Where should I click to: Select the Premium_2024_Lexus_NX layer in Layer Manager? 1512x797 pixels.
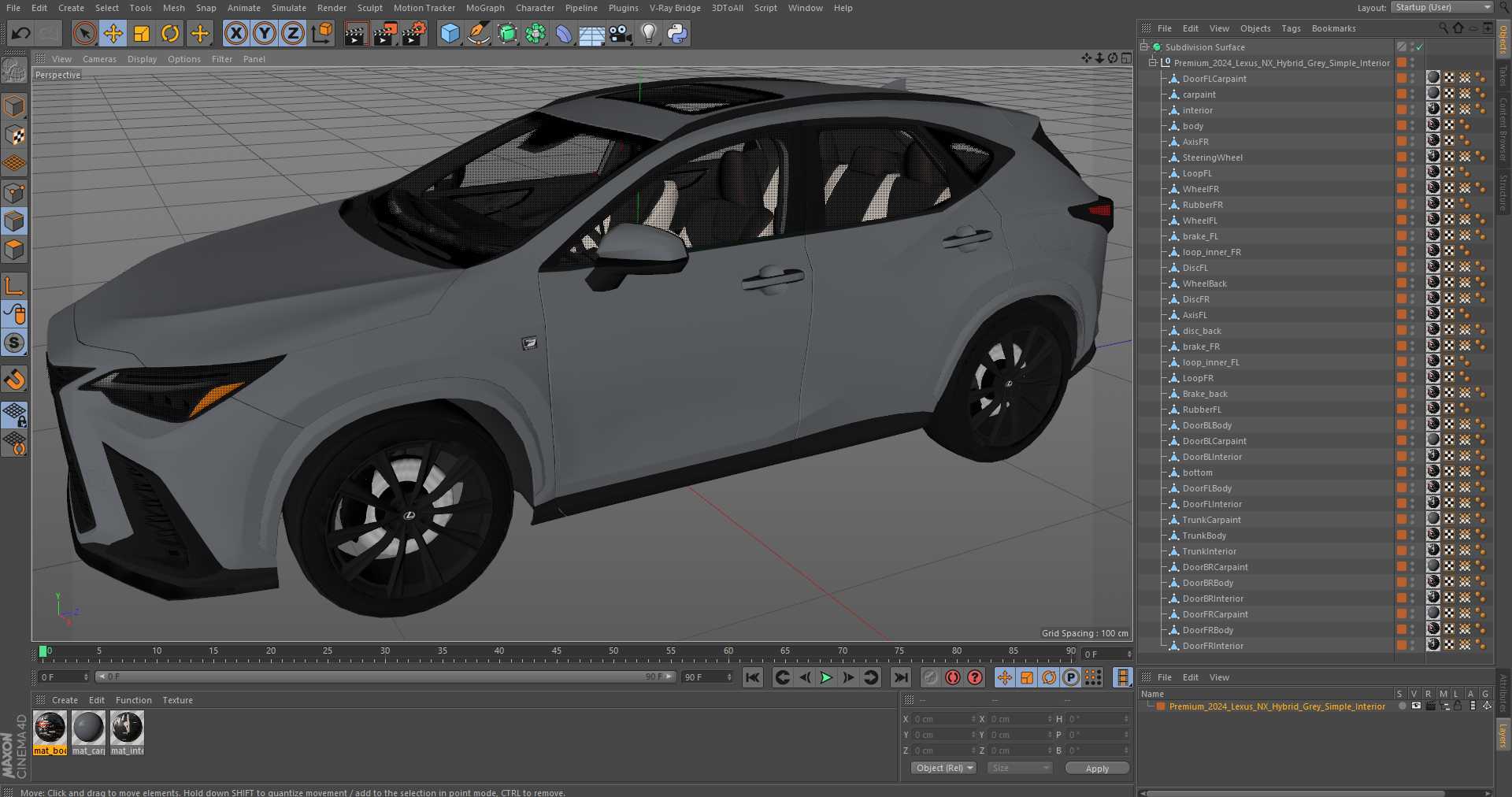tap(1277, 706)
